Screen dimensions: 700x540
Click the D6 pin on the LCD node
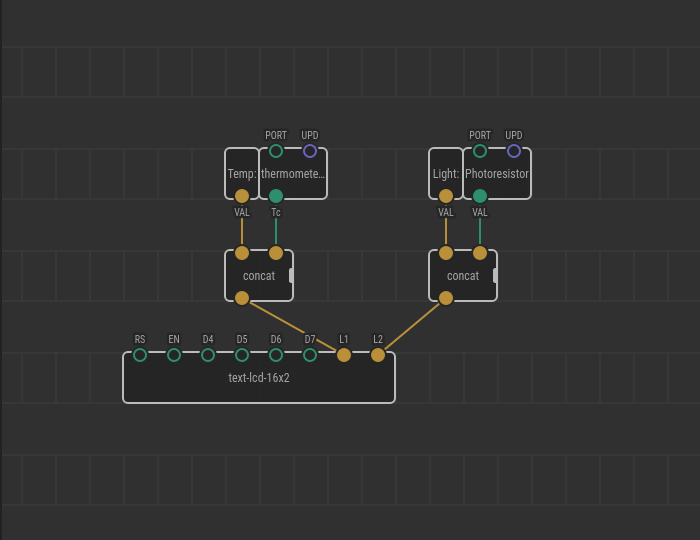coord(276,355)
